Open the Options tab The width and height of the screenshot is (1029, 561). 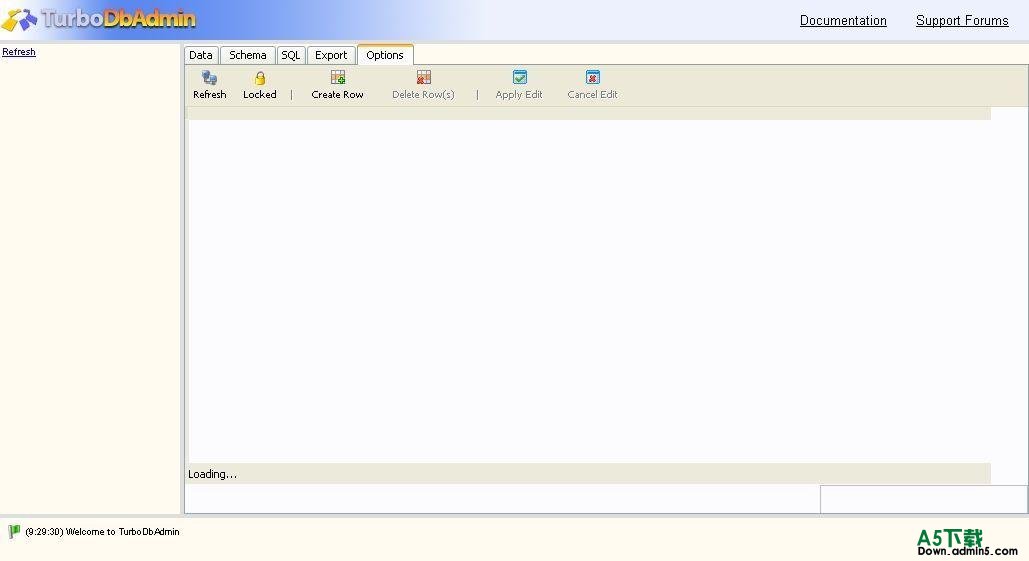coord(385,55)
